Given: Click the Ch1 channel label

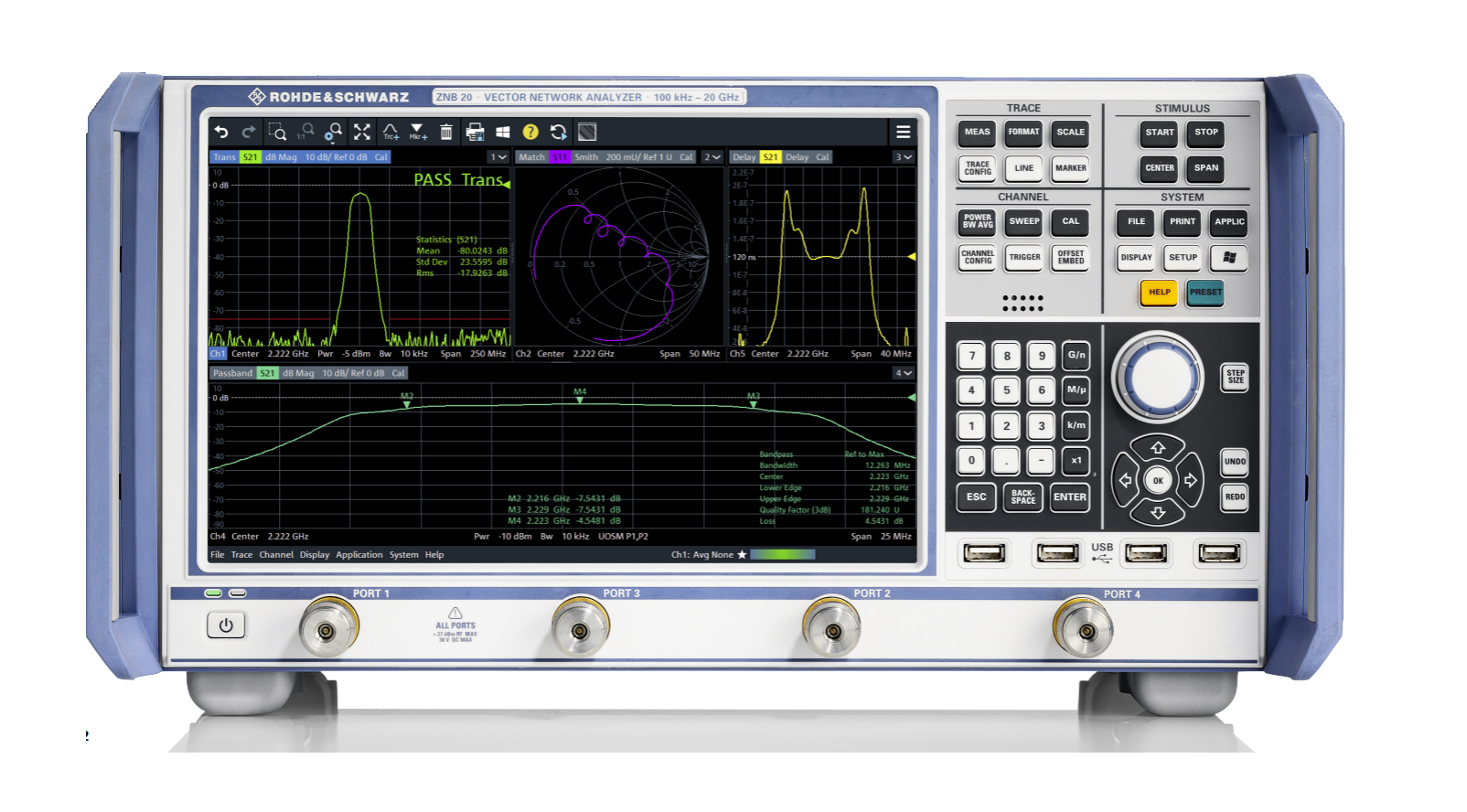Looking at the screenshot, I should [218, 354].
